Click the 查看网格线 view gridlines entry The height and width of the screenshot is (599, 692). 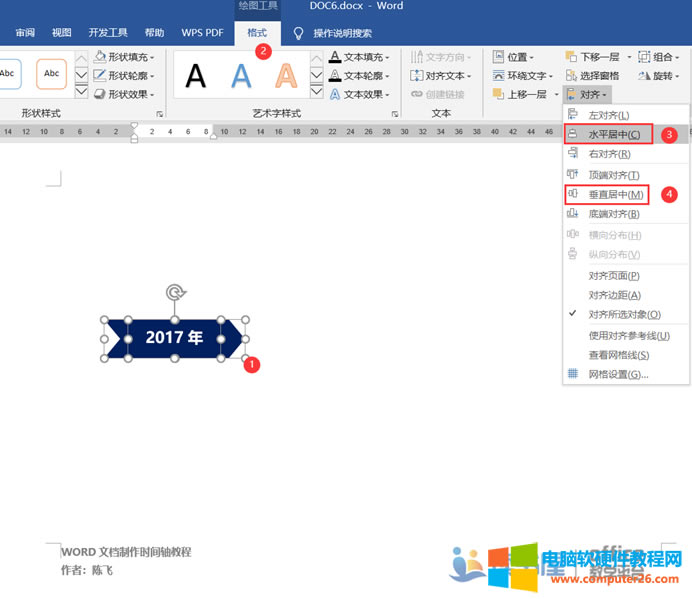(x=618, y=355)
